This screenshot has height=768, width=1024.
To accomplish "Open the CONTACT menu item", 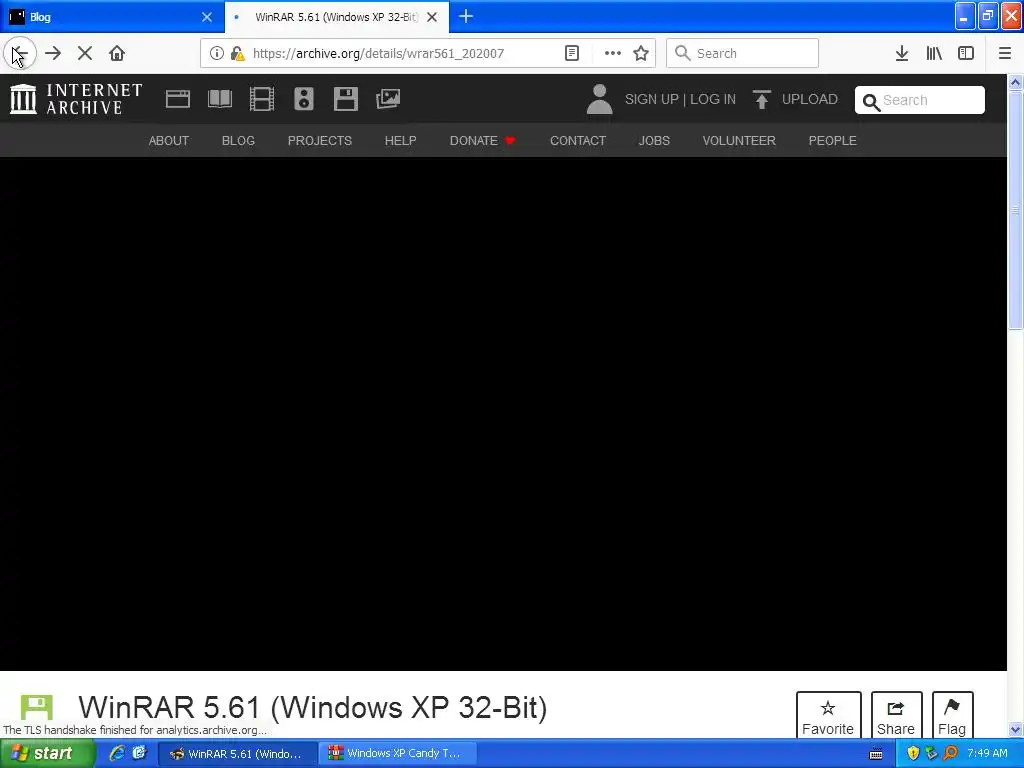I will click(578, 140).
